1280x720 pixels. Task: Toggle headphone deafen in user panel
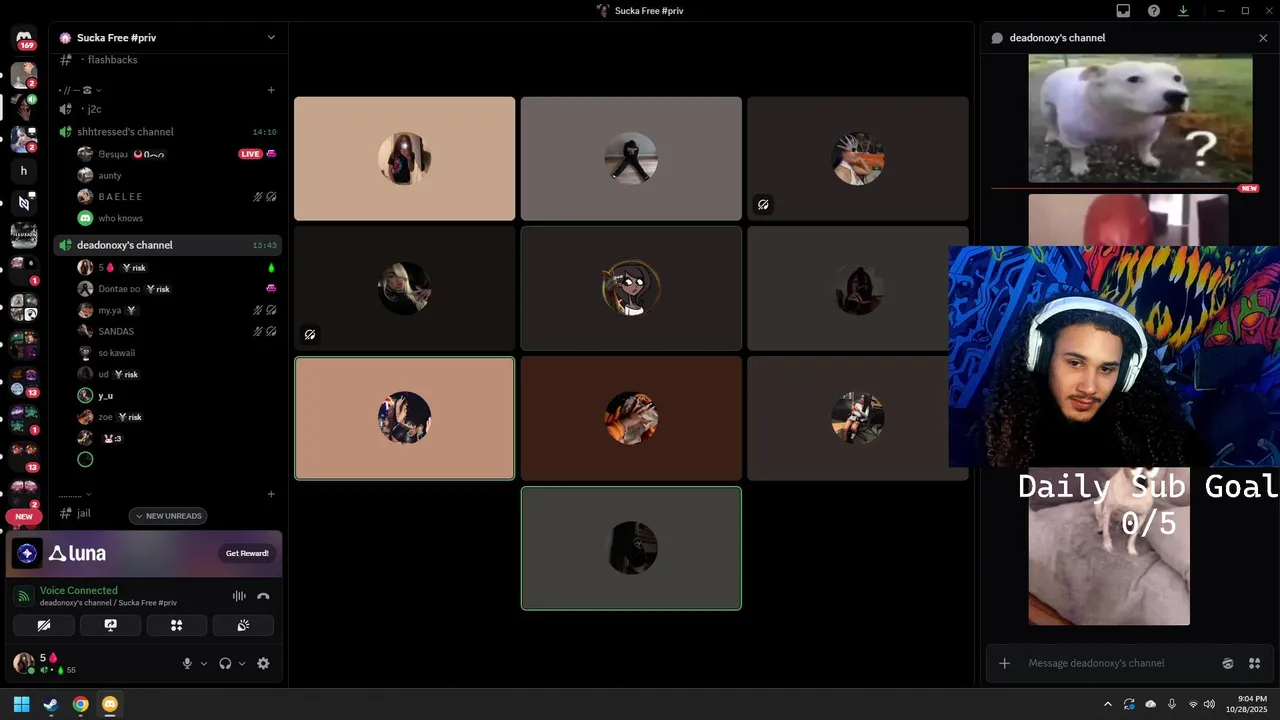(225, 663)
